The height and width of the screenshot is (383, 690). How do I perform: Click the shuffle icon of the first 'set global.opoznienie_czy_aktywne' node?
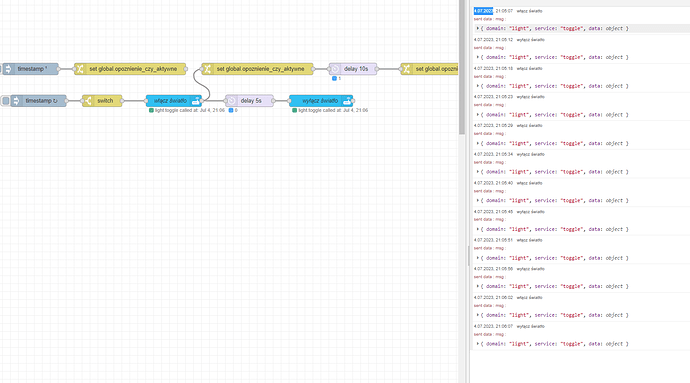pos(80,69)
